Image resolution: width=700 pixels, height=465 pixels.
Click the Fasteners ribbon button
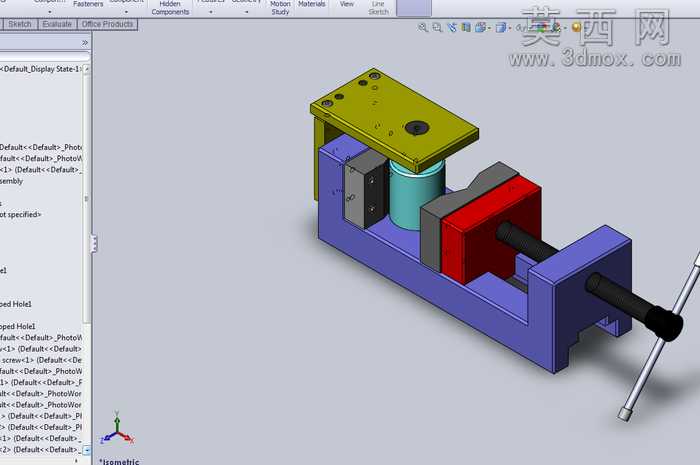(x=88, y=4)
